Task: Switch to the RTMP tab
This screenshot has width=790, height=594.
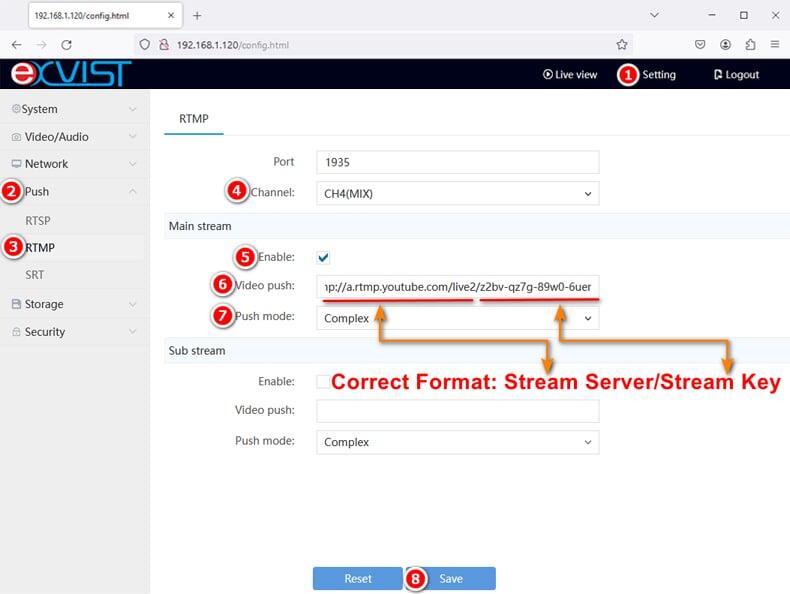Action: click(x=193, y=119)
